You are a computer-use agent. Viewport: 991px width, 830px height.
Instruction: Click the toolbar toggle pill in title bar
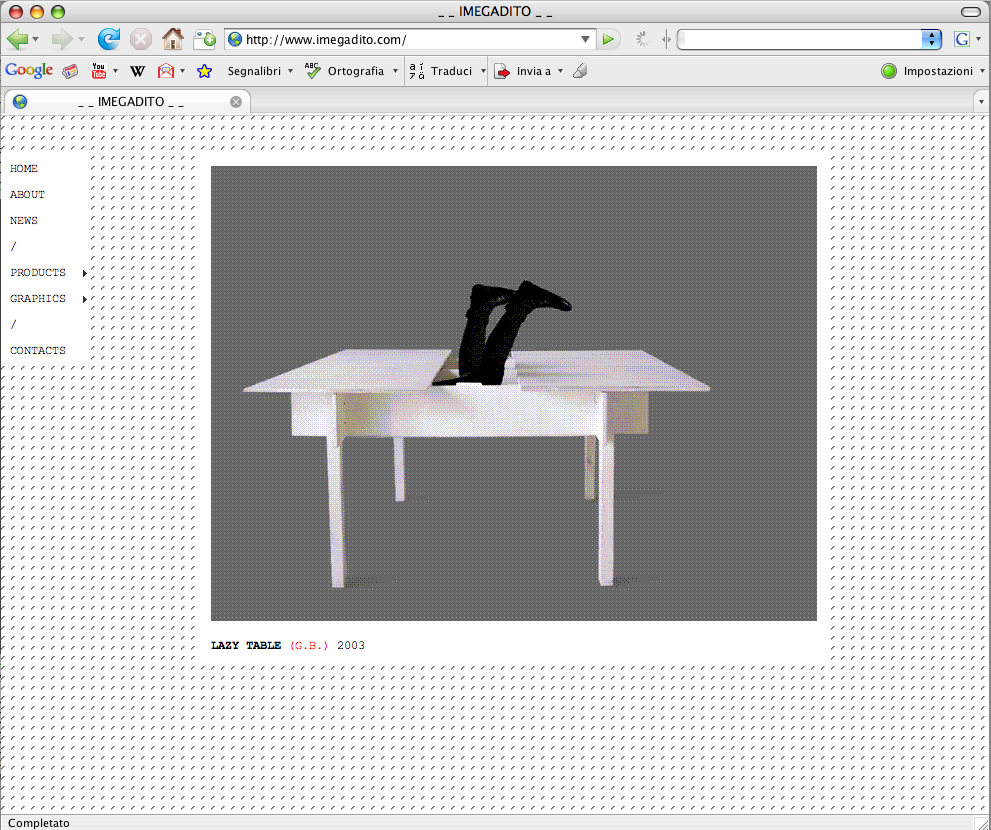[x=971, y=11]
